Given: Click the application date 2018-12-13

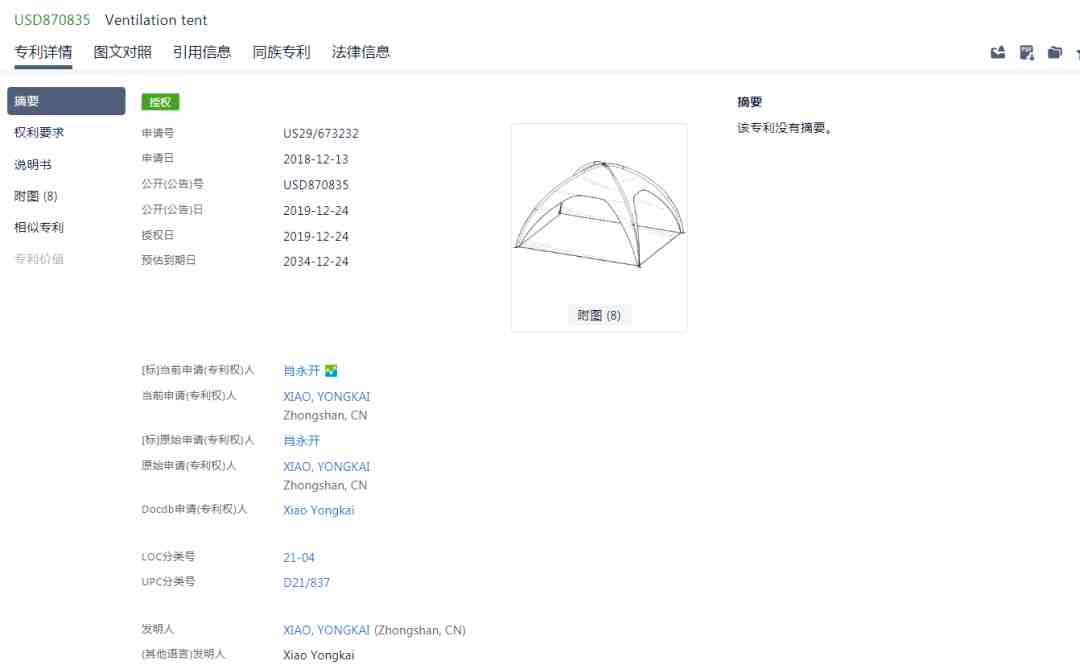Looking at the screenshot, I should click(315, 159).
